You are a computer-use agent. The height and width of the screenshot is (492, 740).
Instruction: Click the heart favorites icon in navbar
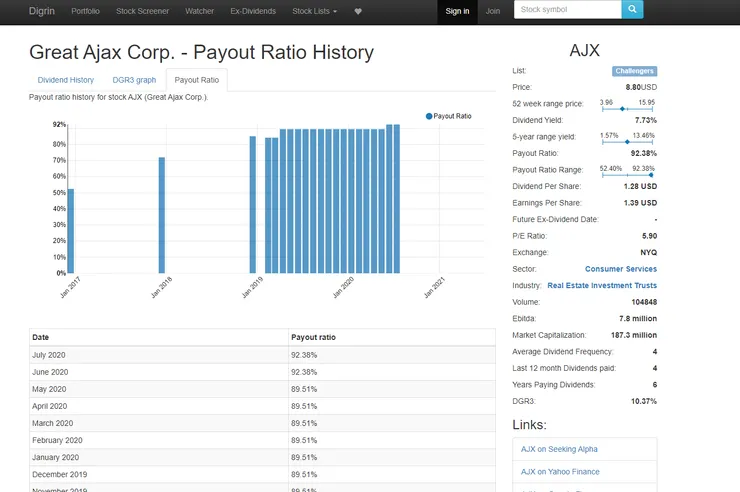coord(358,11)
